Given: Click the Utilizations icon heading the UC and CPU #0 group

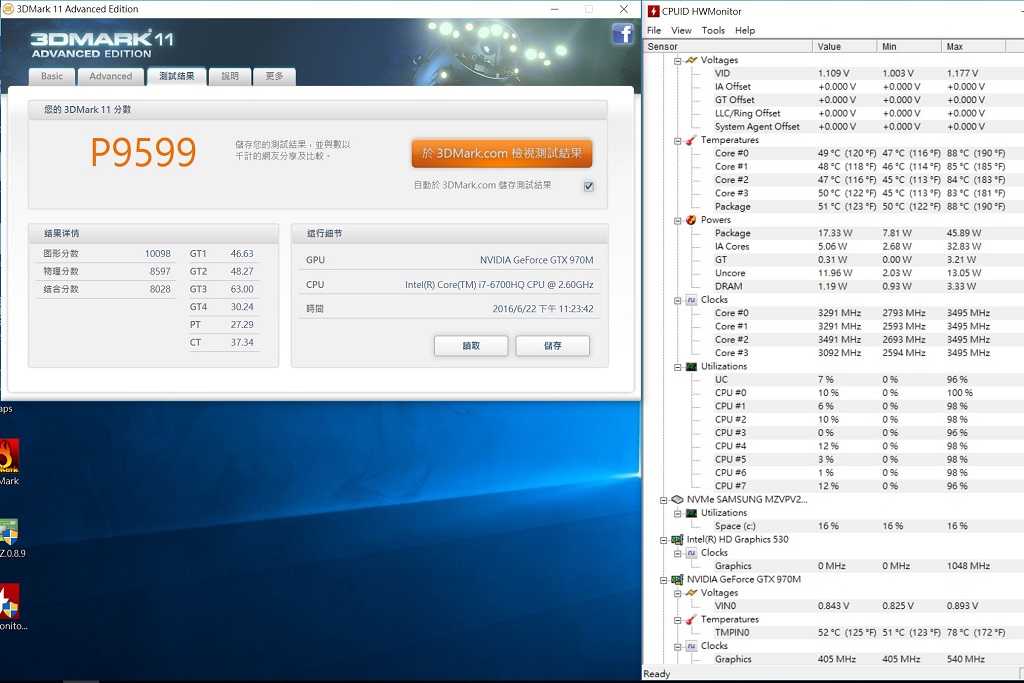Looking at the screenshot, I should click(691, 366).
